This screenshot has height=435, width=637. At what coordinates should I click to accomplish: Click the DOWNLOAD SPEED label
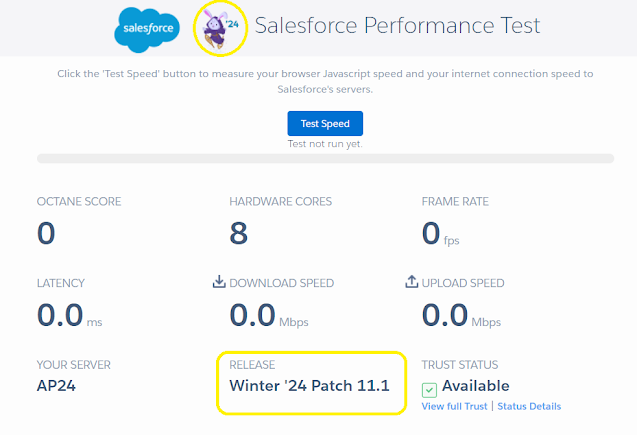(282, 283)
